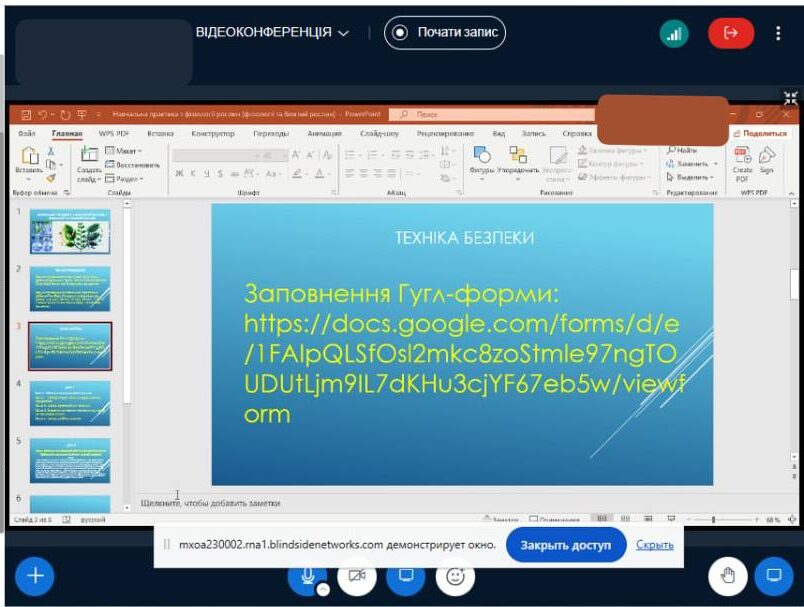Expand the ВІДЕОКОНФЕРЕНЦІЯ title dropdown
The image size is (804, 607).
tap(272, 32)
